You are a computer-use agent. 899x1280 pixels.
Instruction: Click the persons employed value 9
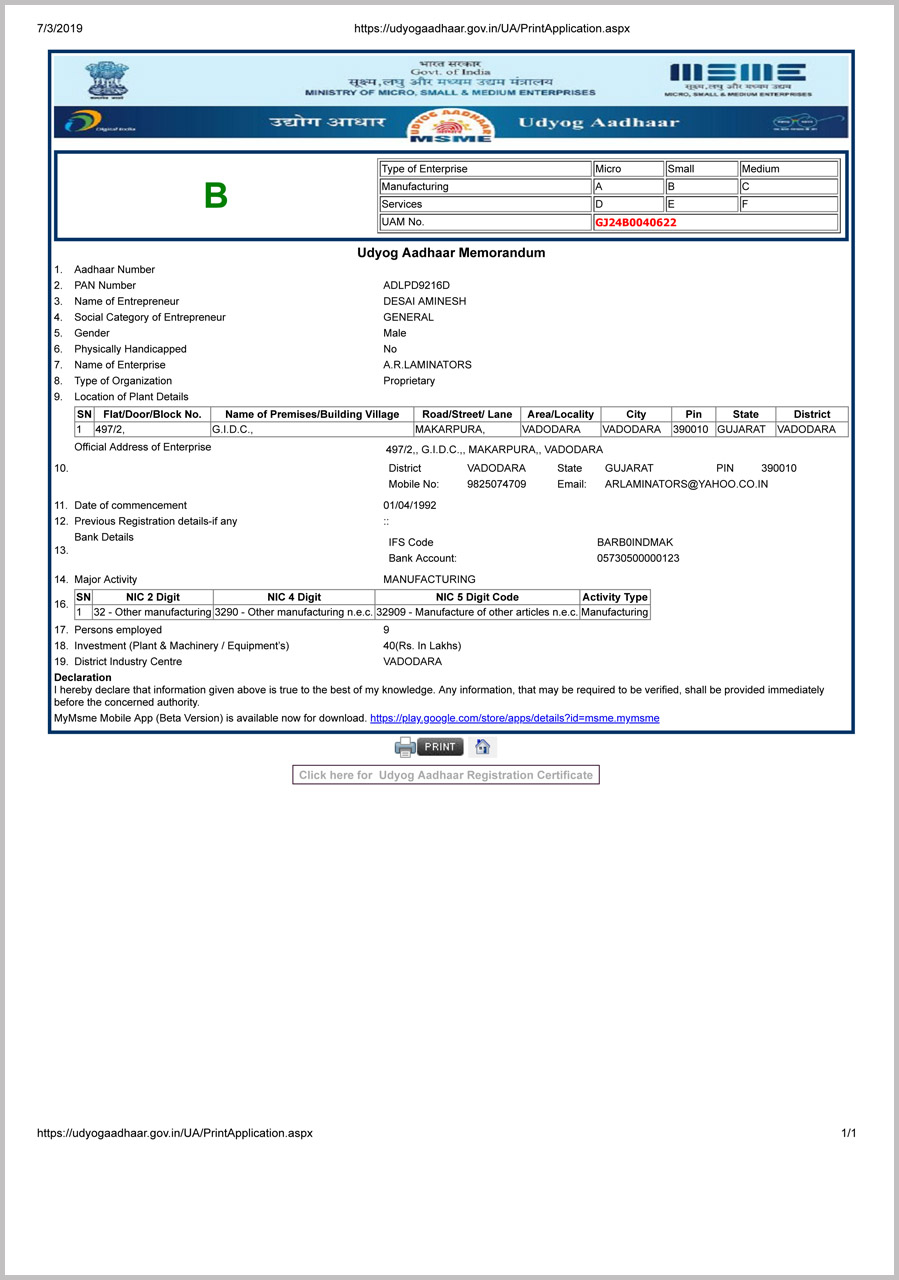click(386, 630)
